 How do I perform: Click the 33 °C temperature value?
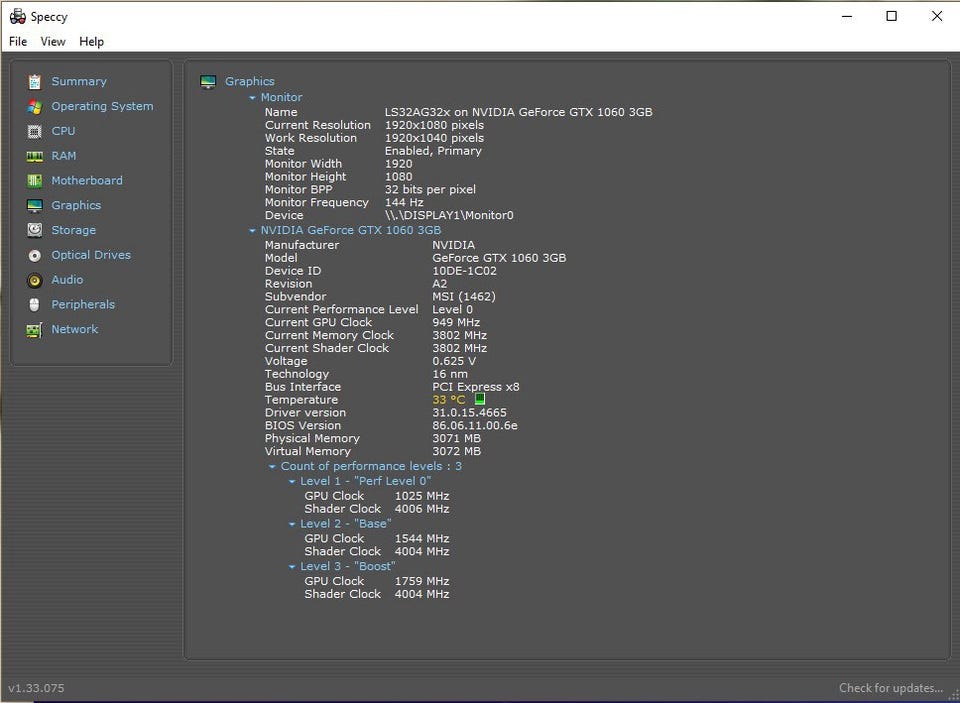coord(449,399)
